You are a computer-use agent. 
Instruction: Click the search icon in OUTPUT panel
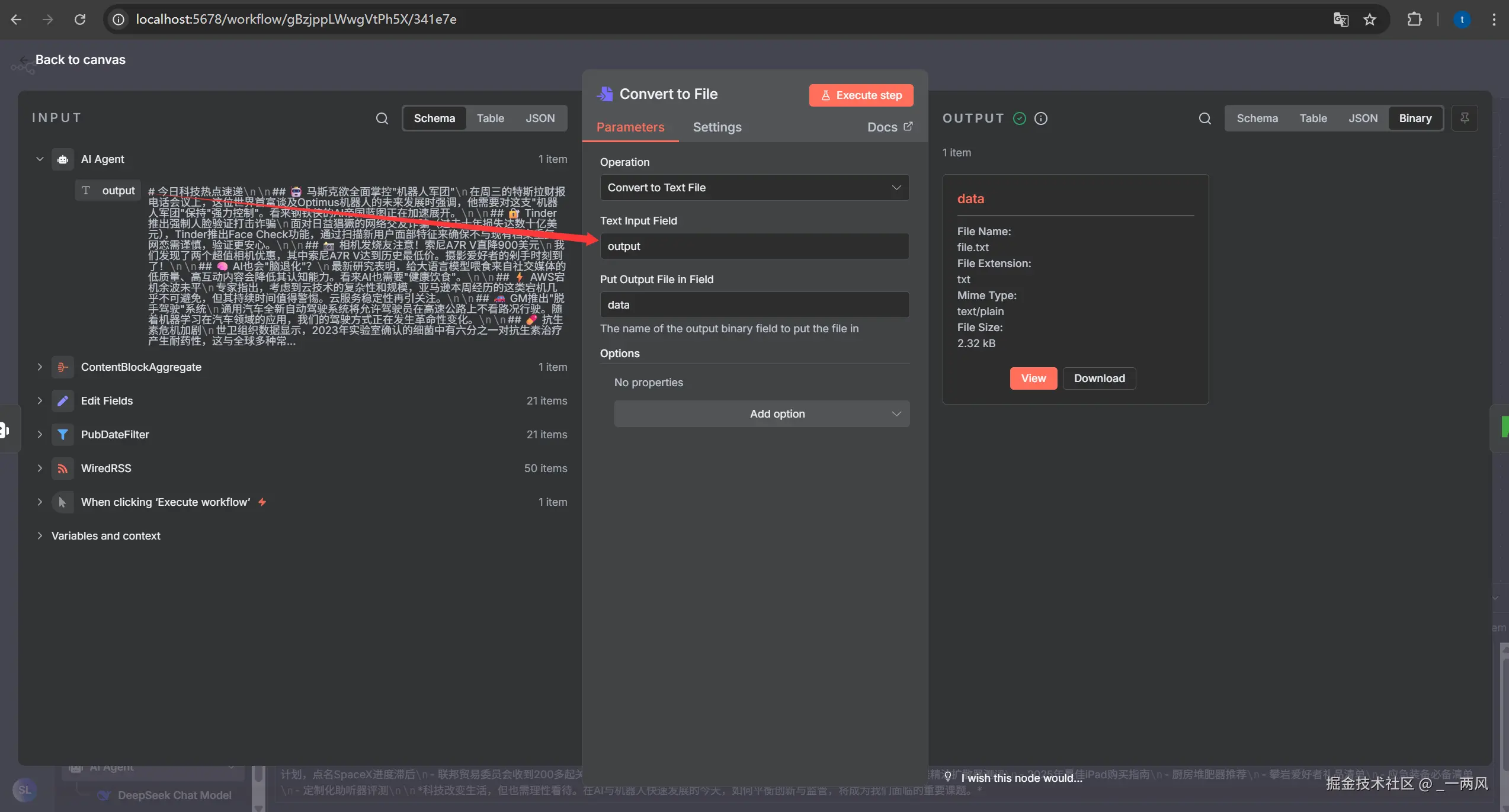pos(1204,118)
